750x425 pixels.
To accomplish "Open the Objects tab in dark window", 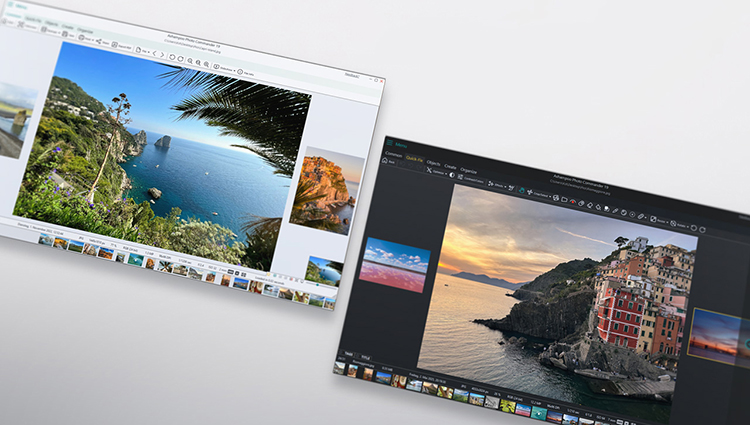I will coord(434,162).
